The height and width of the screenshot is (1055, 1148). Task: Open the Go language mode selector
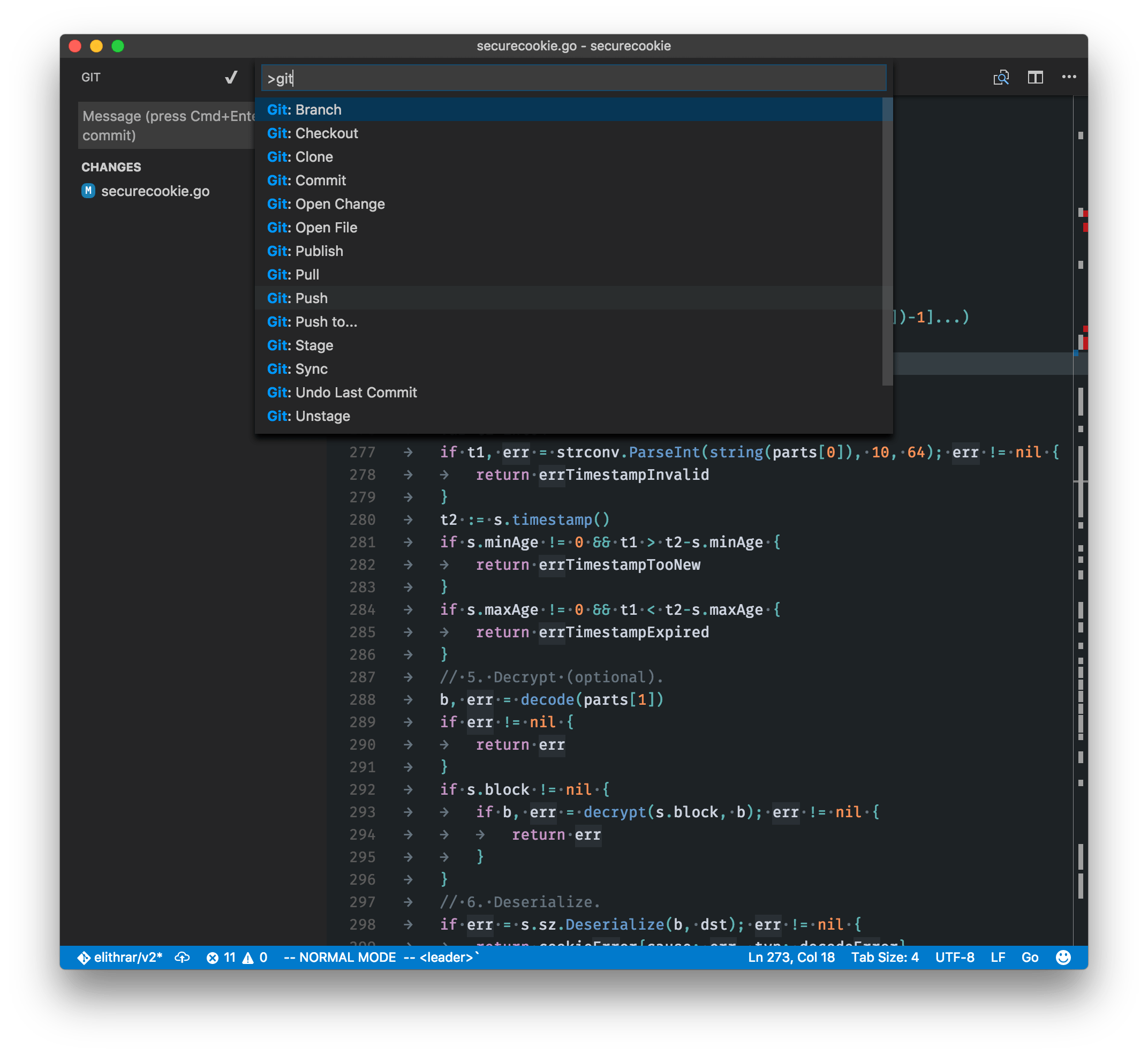click(x=1030, y=958)
